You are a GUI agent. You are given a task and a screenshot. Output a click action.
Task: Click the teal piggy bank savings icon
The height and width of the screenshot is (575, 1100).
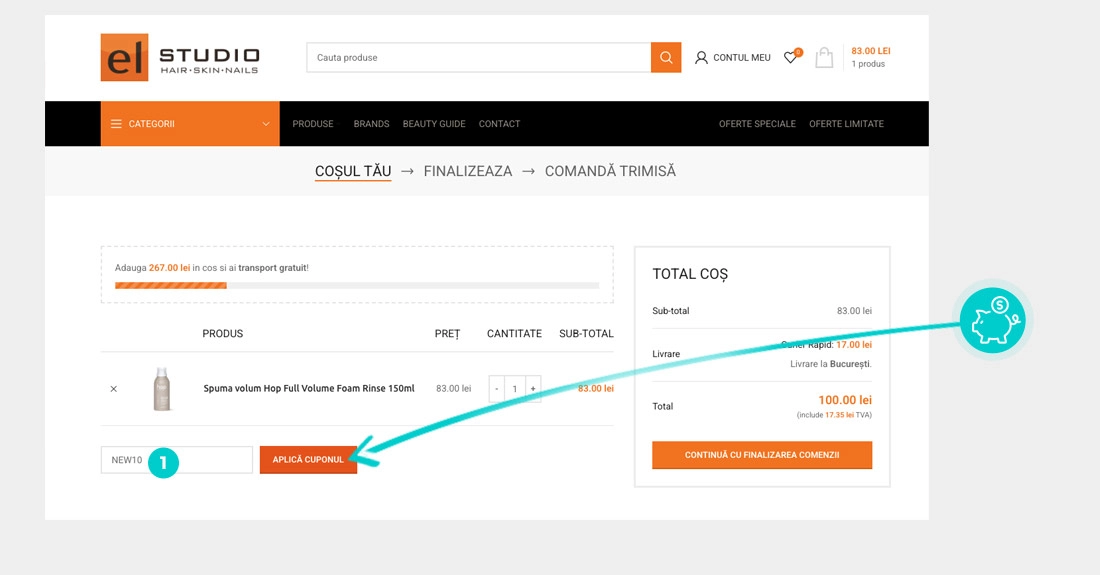tap(992, 320)
